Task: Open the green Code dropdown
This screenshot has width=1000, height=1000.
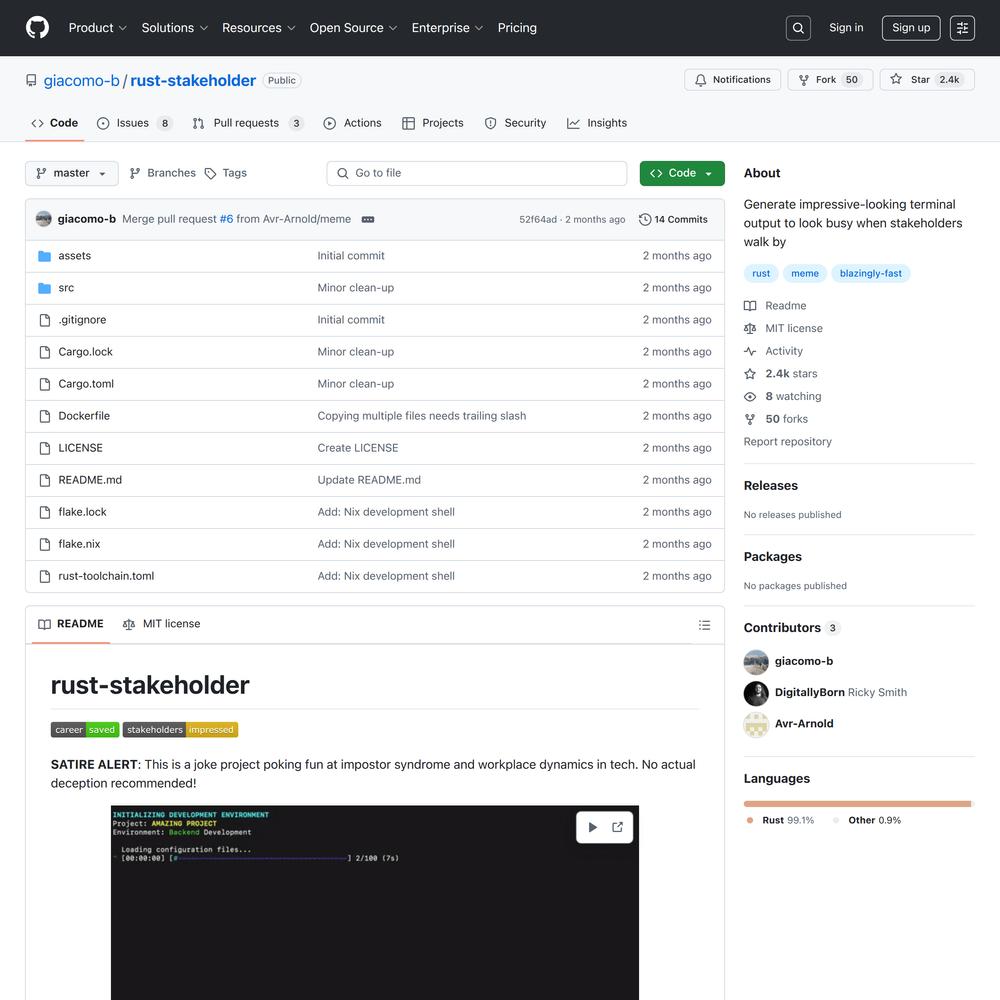Action: 682,173
